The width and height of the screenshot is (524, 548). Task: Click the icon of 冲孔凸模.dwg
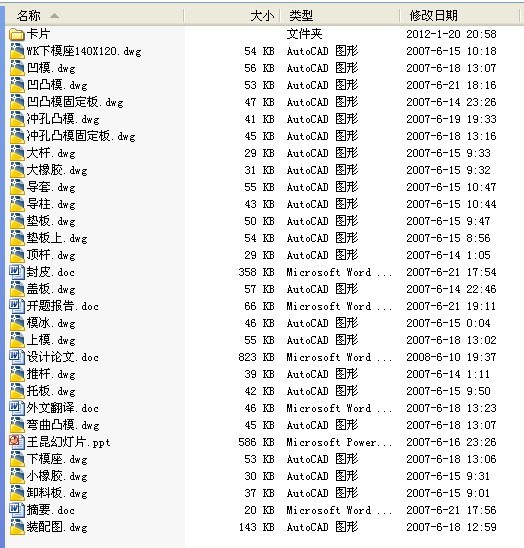17,119
